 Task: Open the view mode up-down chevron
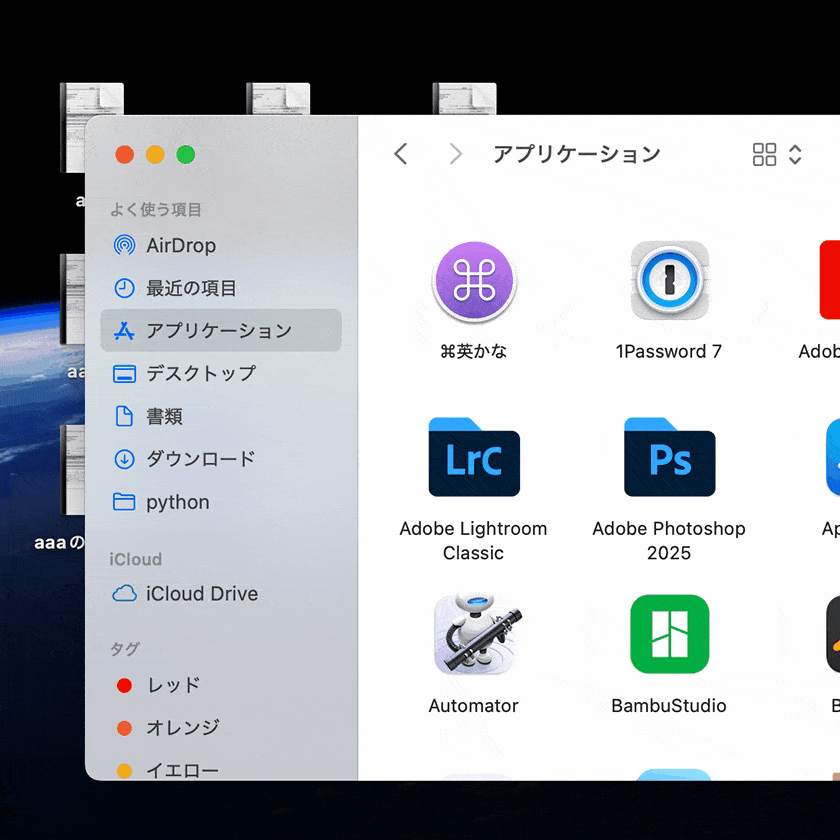click(x=796, y=154)
